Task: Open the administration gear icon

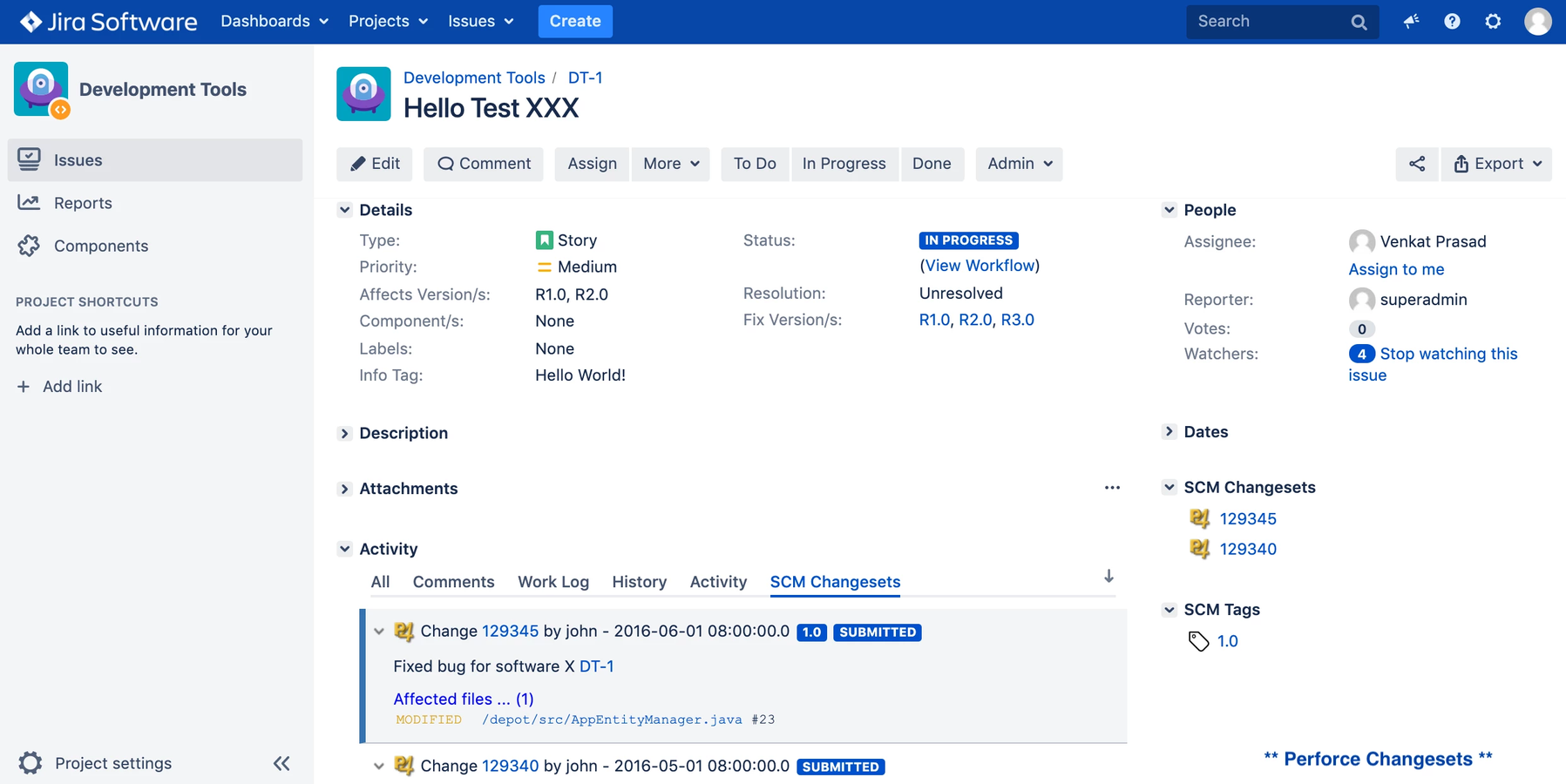Action: [x=1493, y=21]
